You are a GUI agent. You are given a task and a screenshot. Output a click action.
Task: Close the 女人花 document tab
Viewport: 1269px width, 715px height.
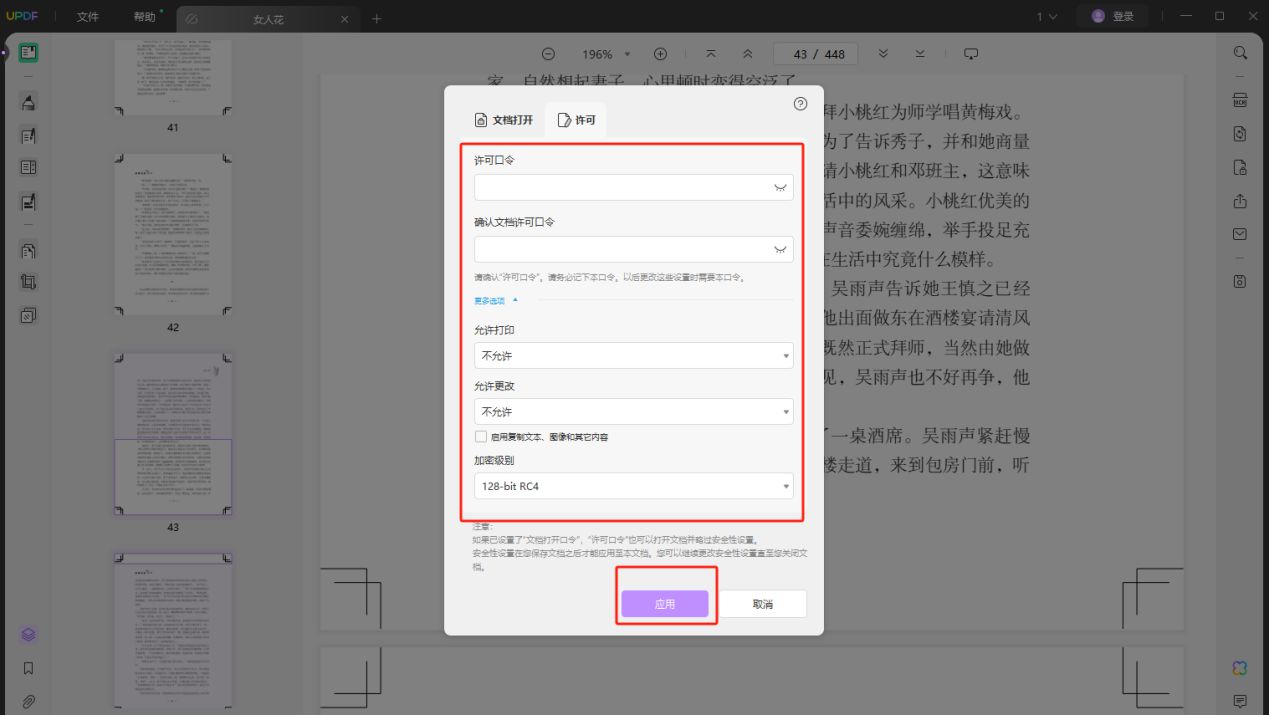click(345, 19)
